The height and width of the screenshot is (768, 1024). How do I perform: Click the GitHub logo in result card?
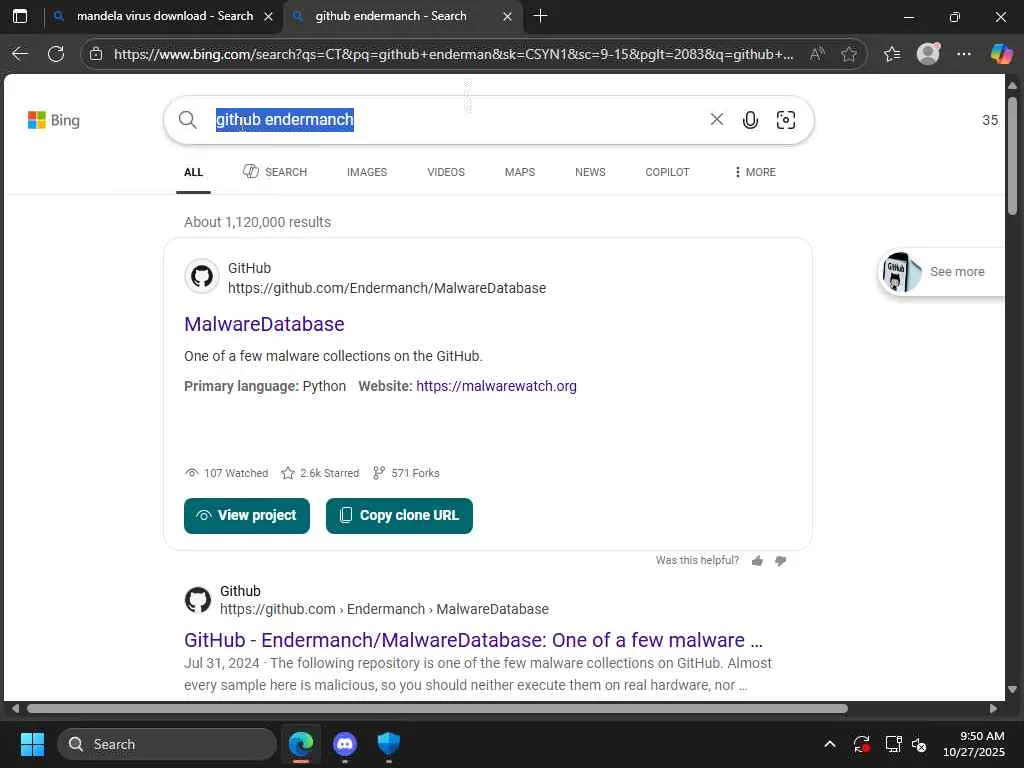(202, 276)
